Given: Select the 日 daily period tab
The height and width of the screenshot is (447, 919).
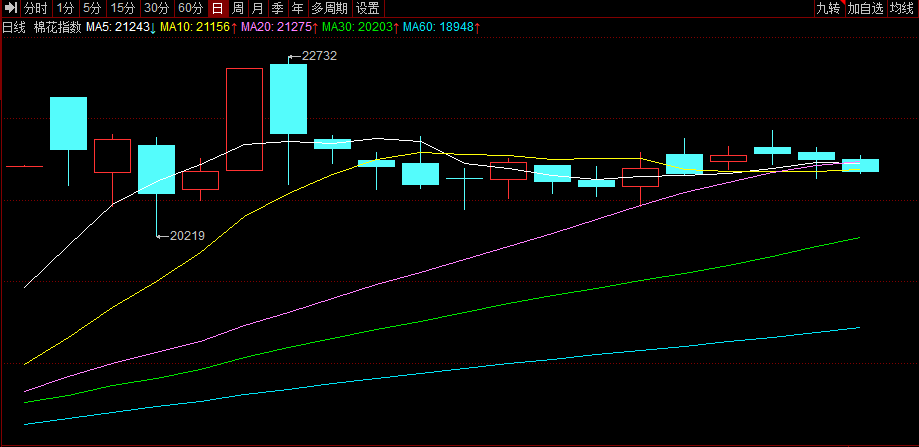Looking at the screenshot, I should 217,8.
